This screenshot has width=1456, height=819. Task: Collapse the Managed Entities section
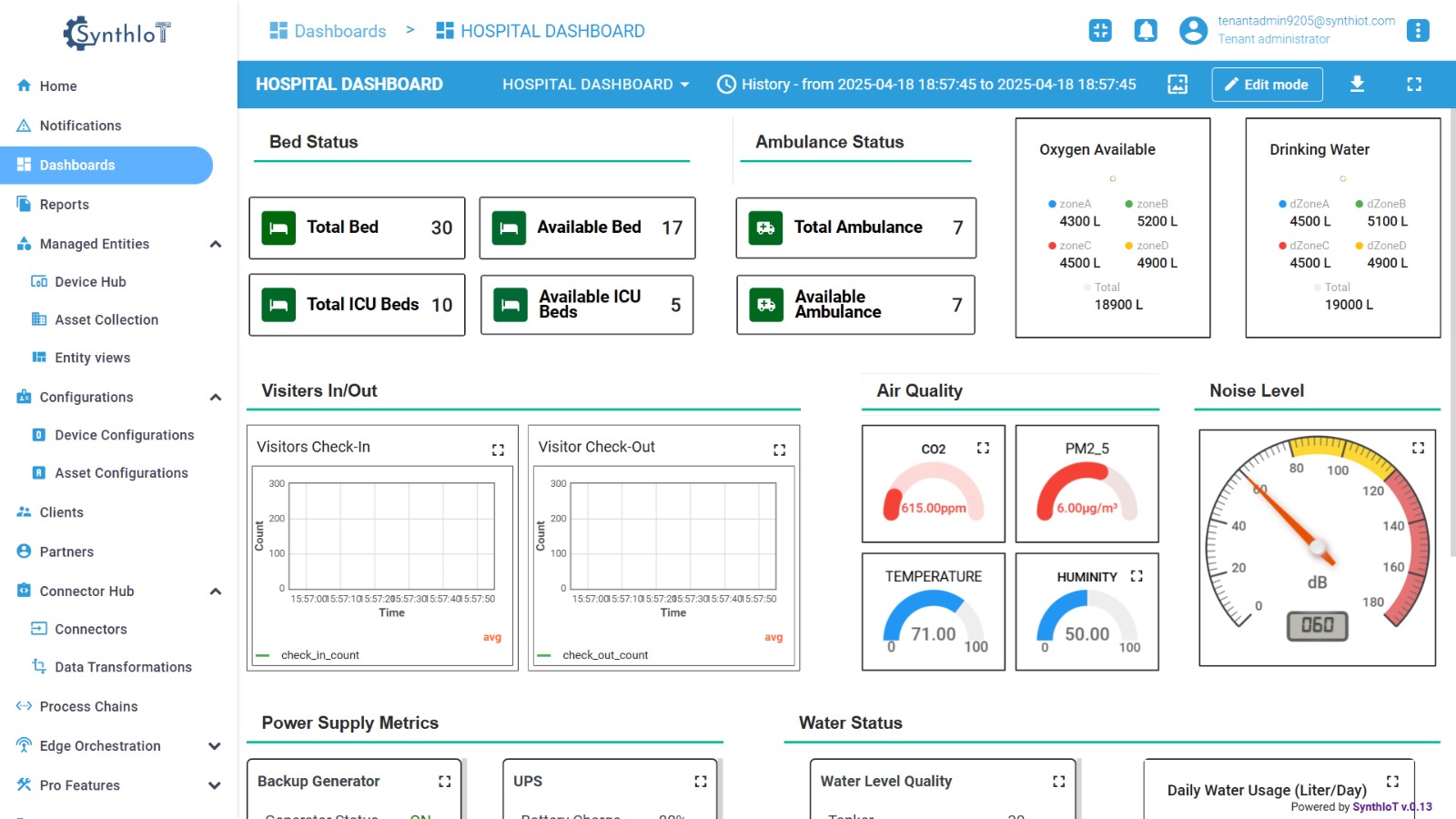tap(216, 244)
